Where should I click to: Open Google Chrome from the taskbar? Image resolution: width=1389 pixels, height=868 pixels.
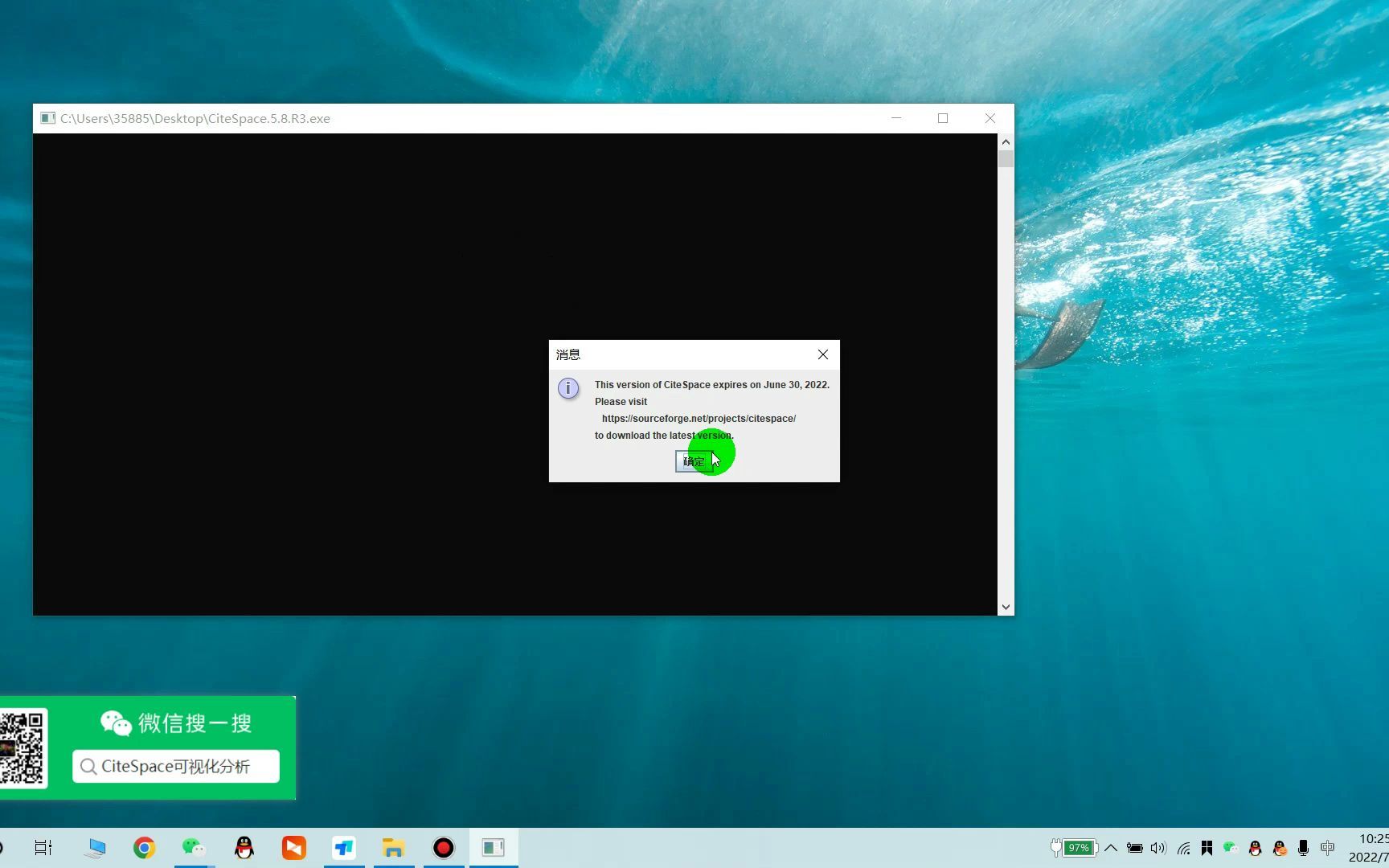pyautogui.click(x=144, y=847)
